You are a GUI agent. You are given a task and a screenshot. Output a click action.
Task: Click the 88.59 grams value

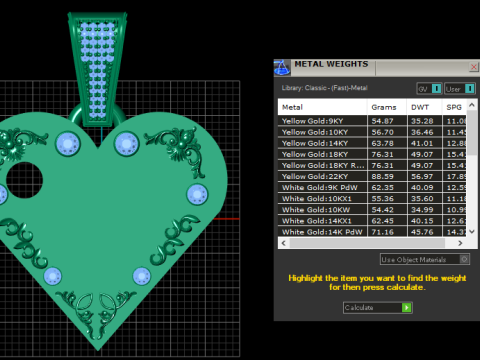click(382, 176)
